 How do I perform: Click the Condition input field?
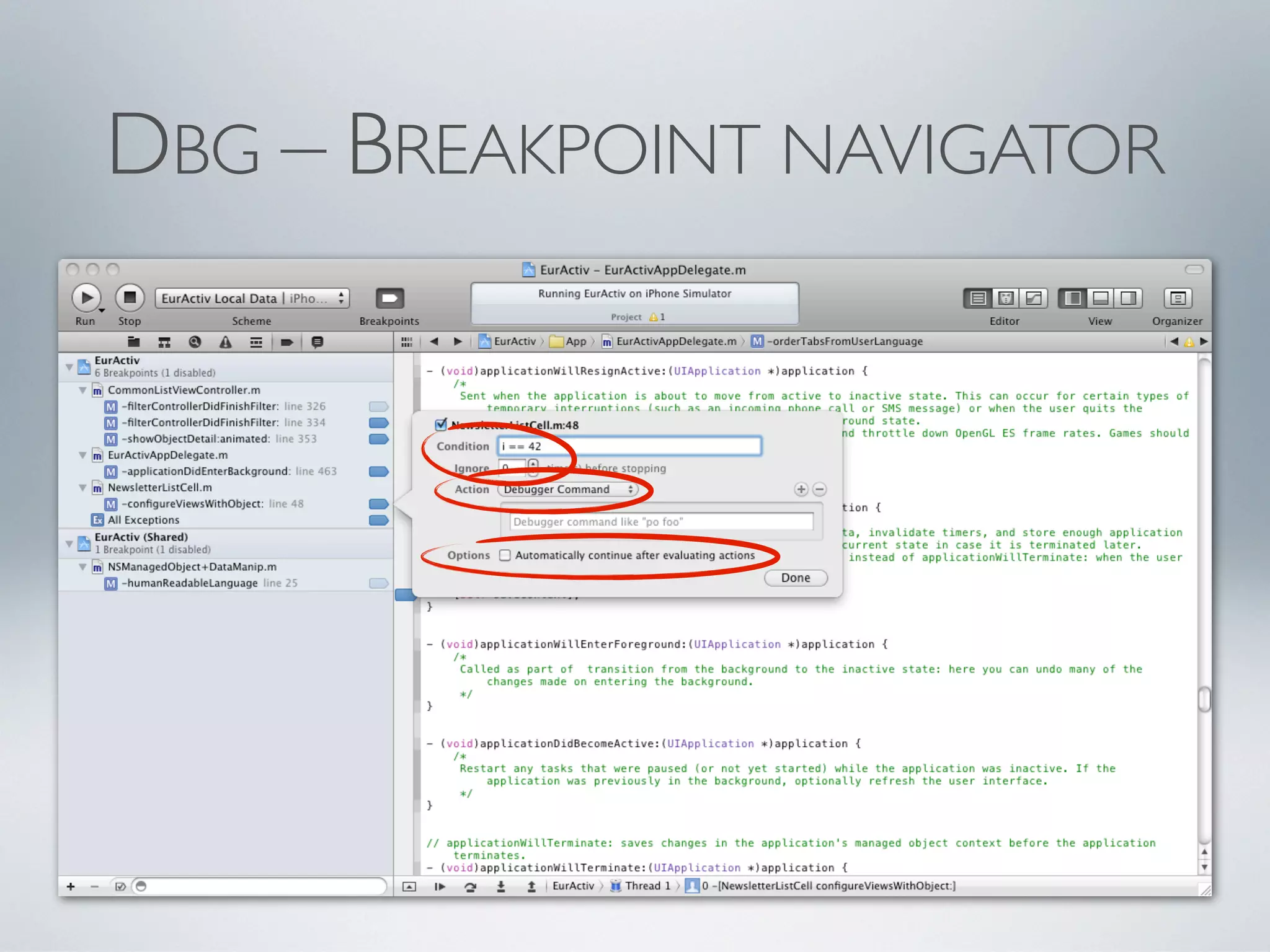click(x=629, y=446)
